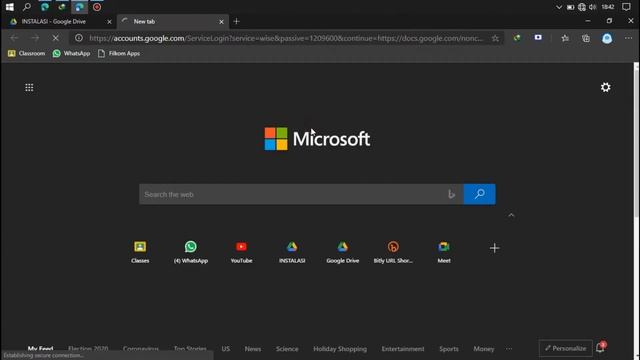Close the INSTALASI - Google Drive tab
This screenshot has height=360, width=640.
coord(109,22)
